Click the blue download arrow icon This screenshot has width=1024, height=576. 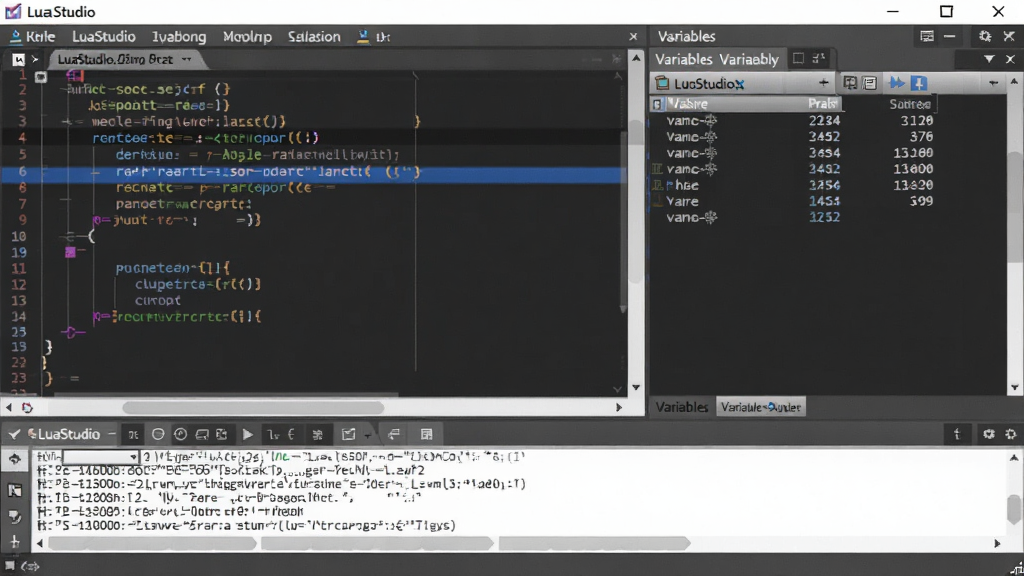(x=919, y=83)
